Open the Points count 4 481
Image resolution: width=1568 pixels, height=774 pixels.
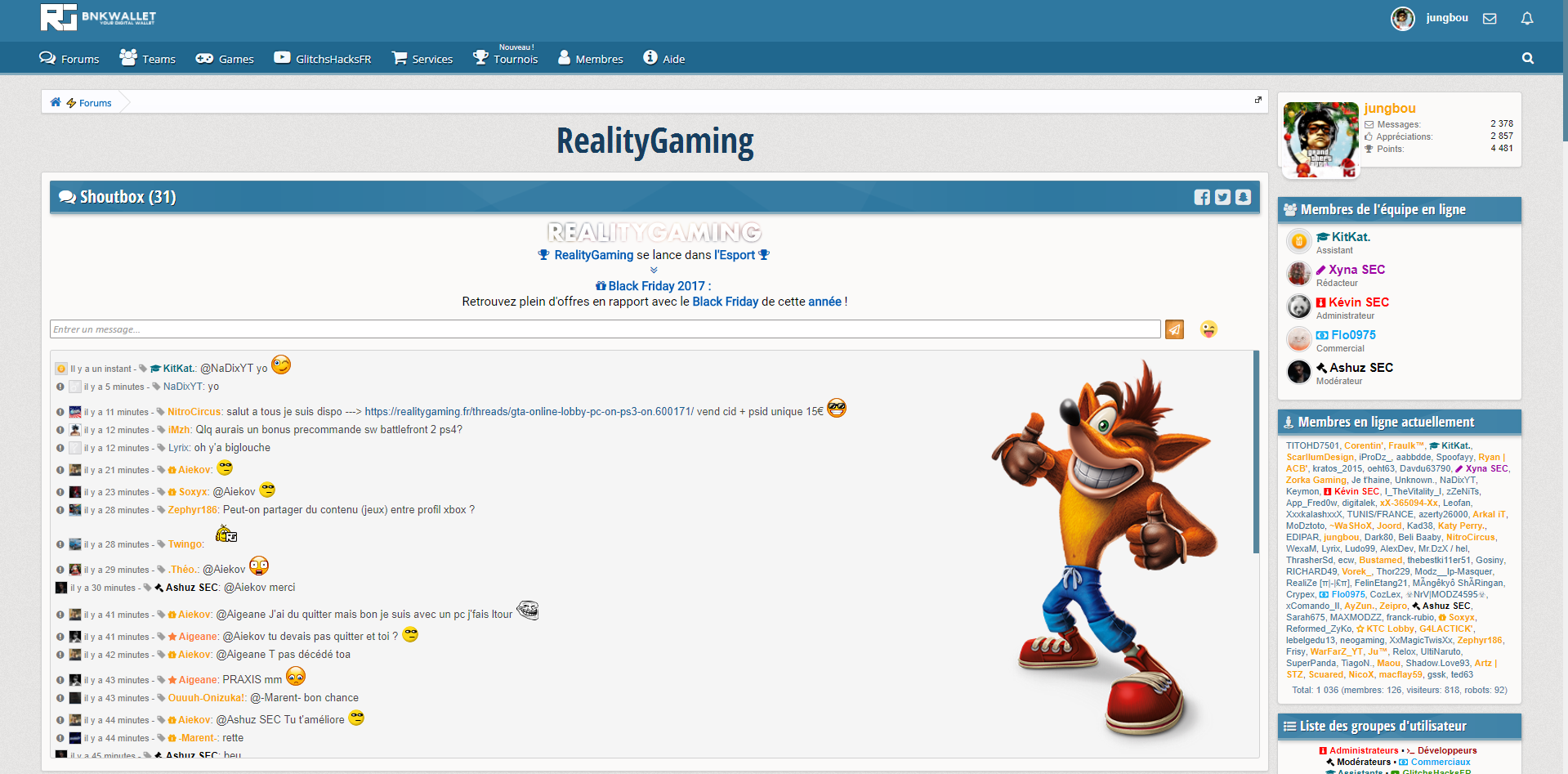click(1502, 149)
